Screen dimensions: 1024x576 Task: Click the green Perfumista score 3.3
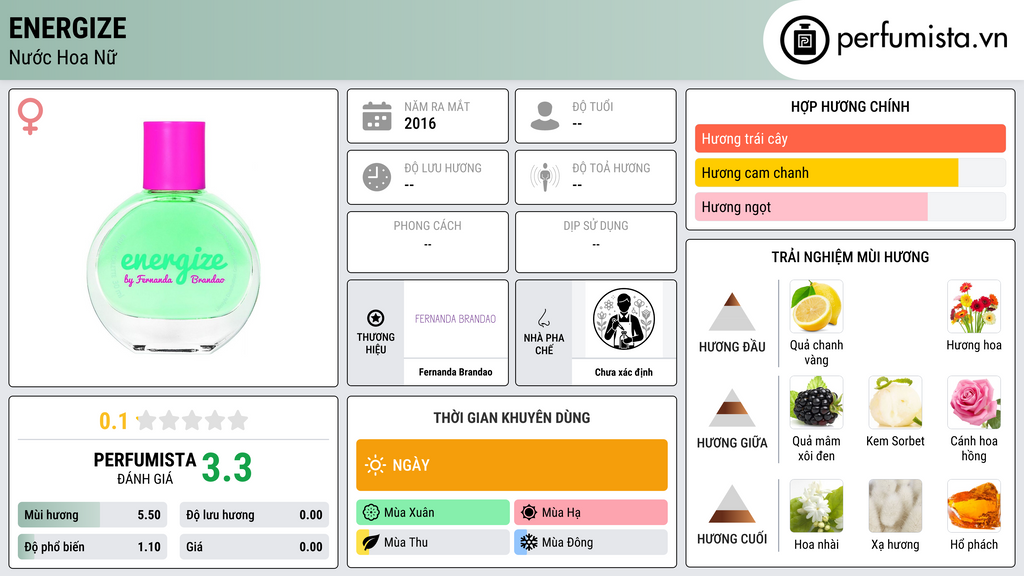227,468
